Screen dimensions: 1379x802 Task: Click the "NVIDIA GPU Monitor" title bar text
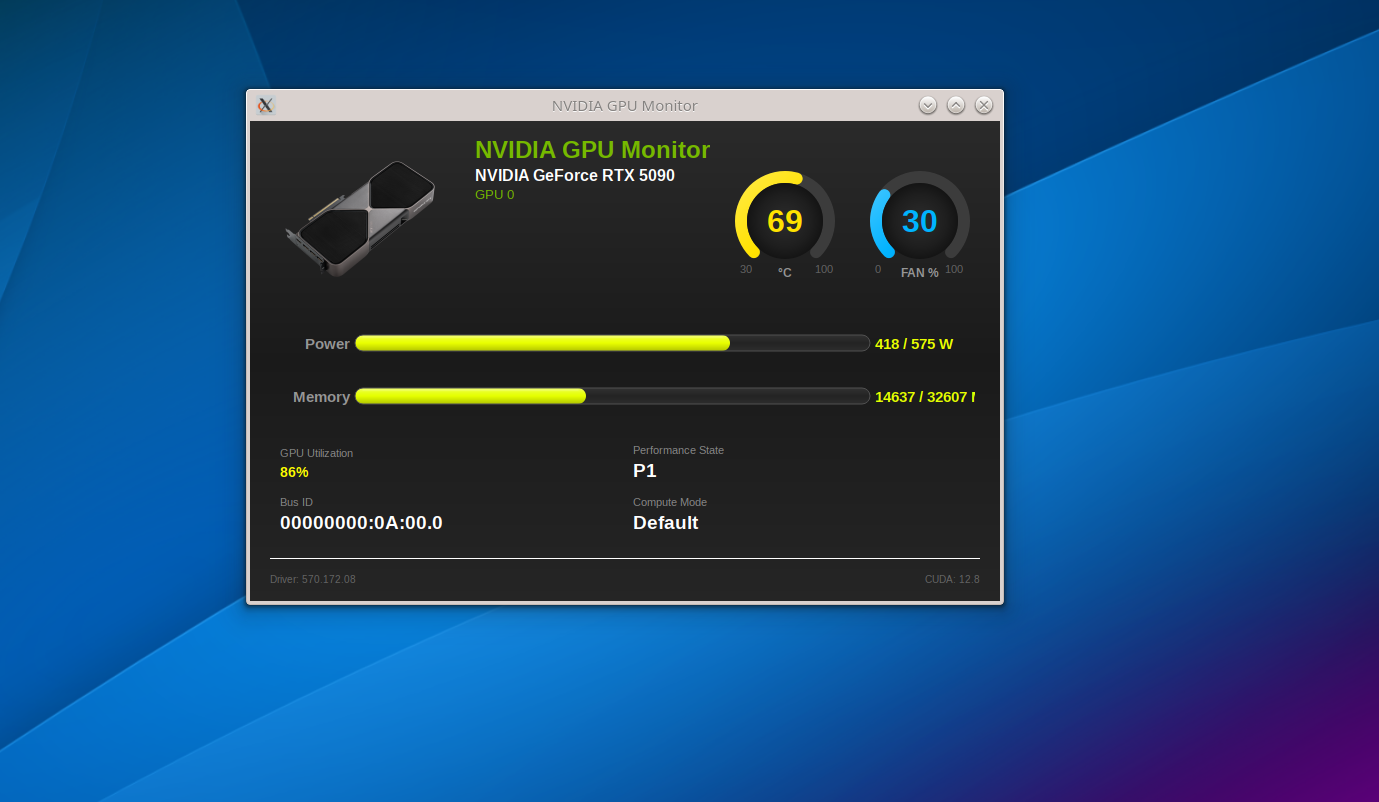coord(625,105)
